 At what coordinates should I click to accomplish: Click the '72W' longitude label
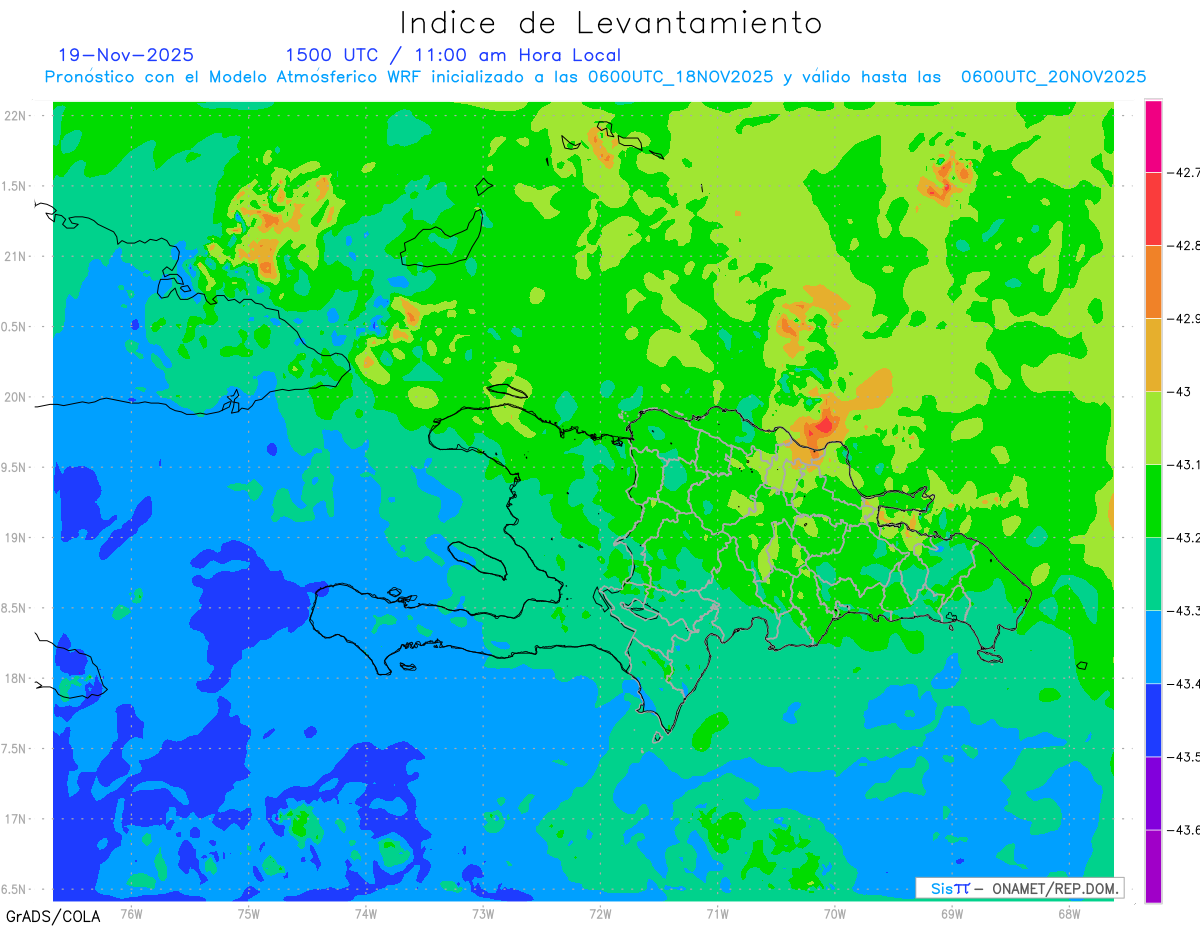[x=600, y=913]
